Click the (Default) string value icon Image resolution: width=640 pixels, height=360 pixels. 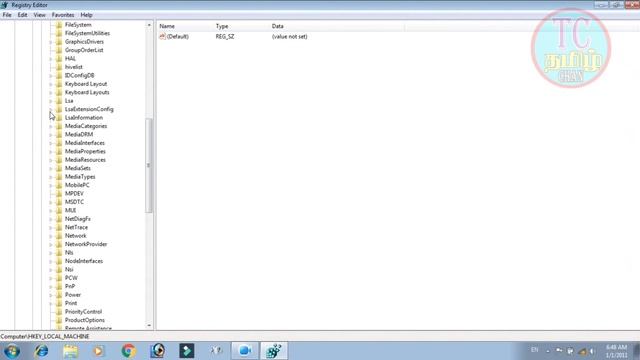point(162,37)
